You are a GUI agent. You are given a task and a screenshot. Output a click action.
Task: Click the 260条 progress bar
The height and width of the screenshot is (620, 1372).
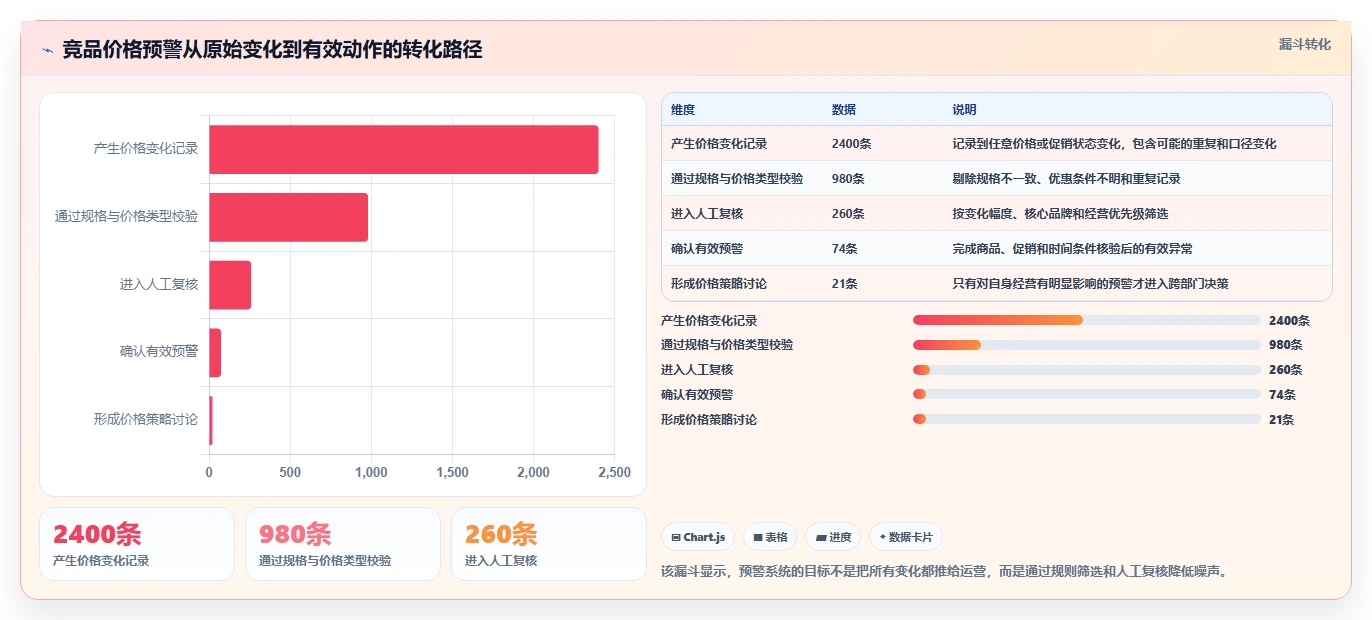coord(1086,370)
